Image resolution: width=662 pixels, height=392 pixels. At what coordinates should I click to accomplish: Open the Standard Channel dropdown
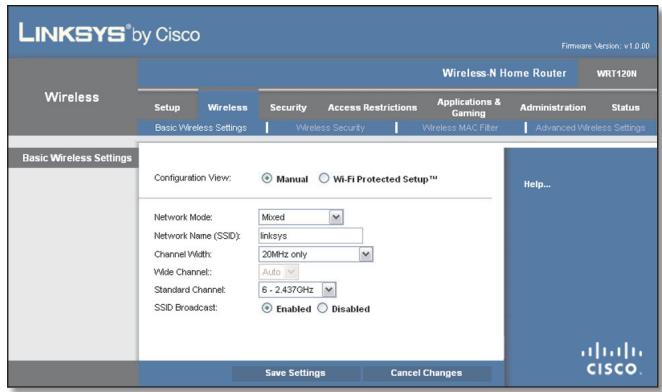coord(297,290)
